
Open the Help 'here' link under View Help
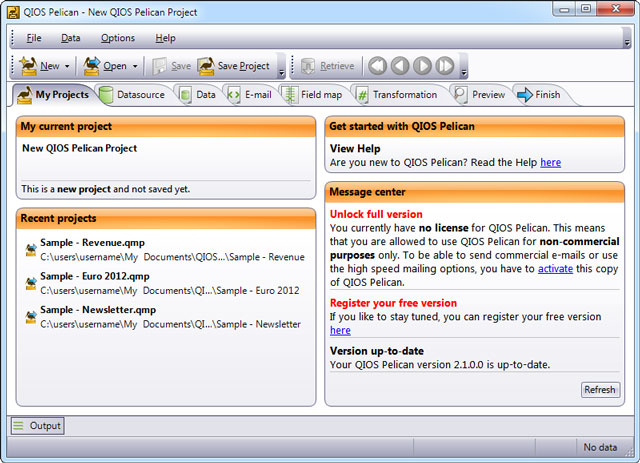coord(550,162)
